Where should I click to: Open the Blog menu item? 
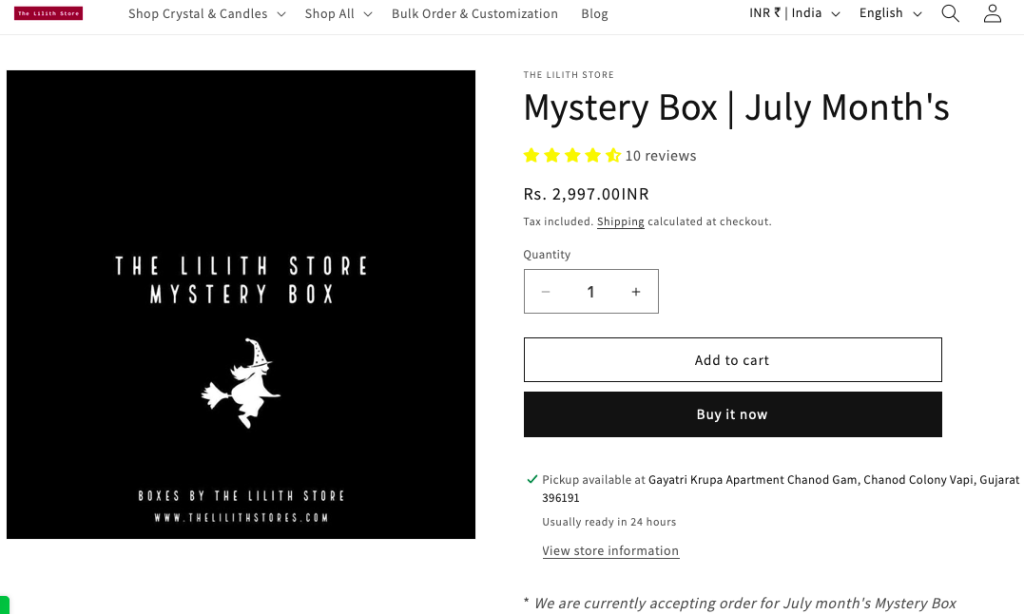pyautogui.click(x=594, y=13)
